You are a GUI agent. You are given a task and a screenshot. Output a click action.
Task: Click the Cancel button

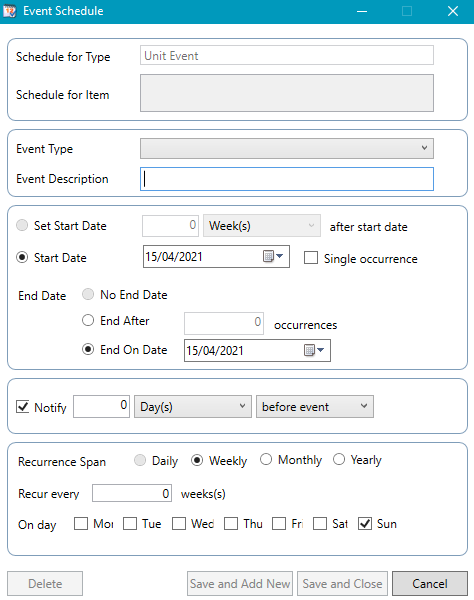pos(430,584)
